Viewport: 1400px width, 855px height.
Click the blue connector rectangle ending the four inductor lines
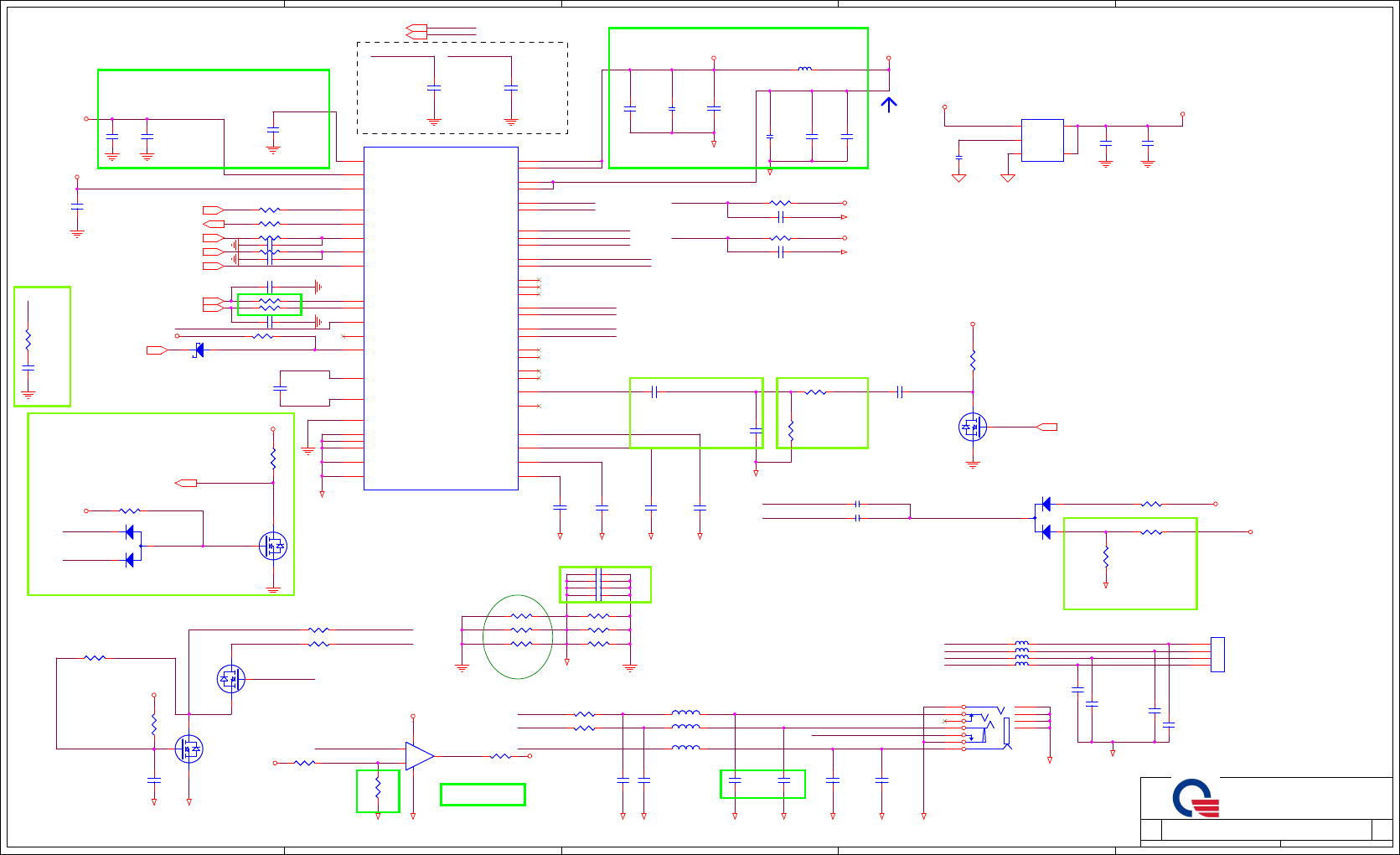click(1218, 654)
